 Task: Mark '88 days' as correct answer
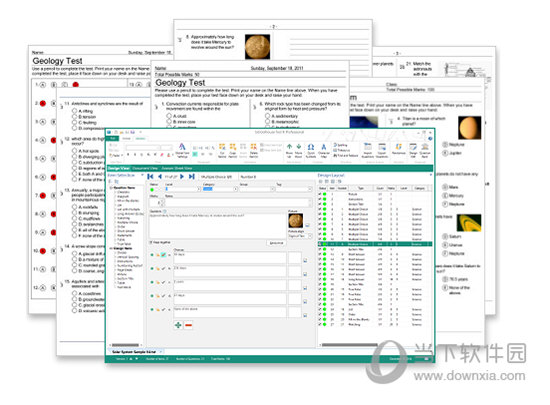(163, 255)
